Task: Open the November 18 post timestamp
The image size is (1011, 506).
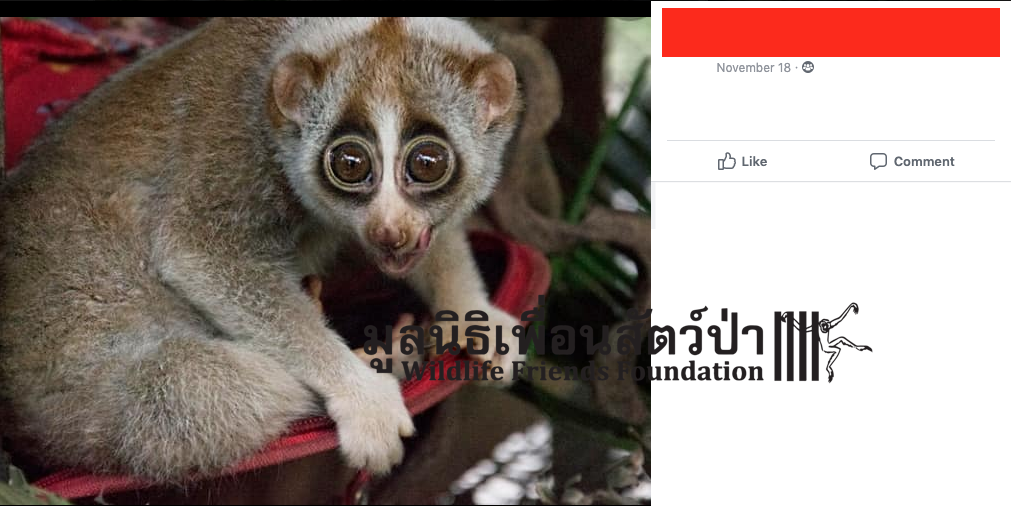Action: click(x=753, y=68)
